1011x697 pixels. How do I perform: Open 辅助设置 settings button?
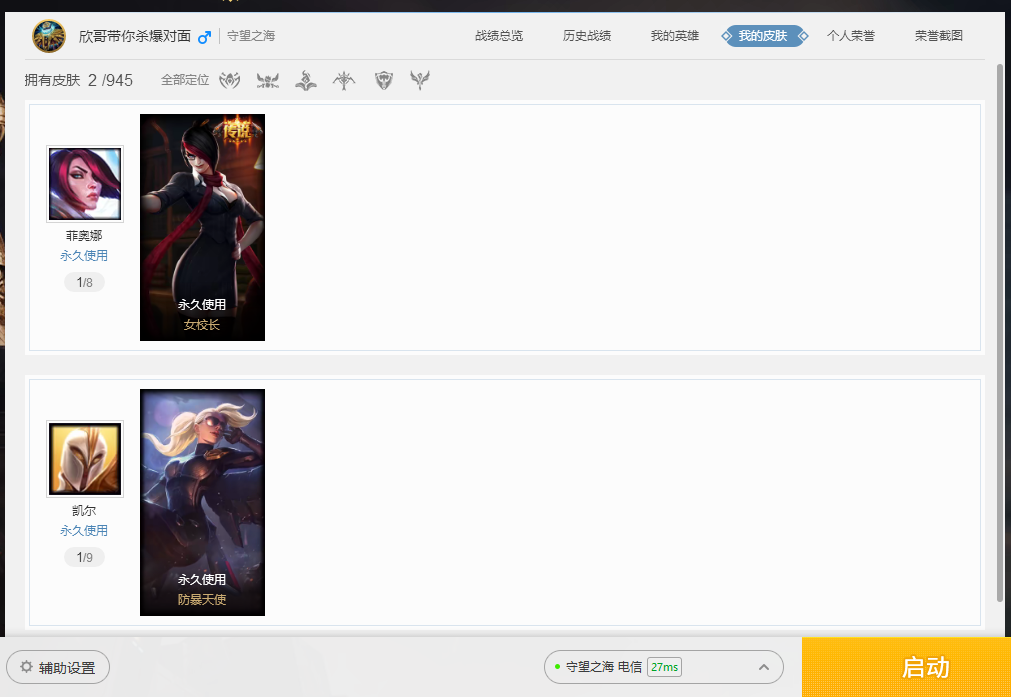[x=58, y=667]
